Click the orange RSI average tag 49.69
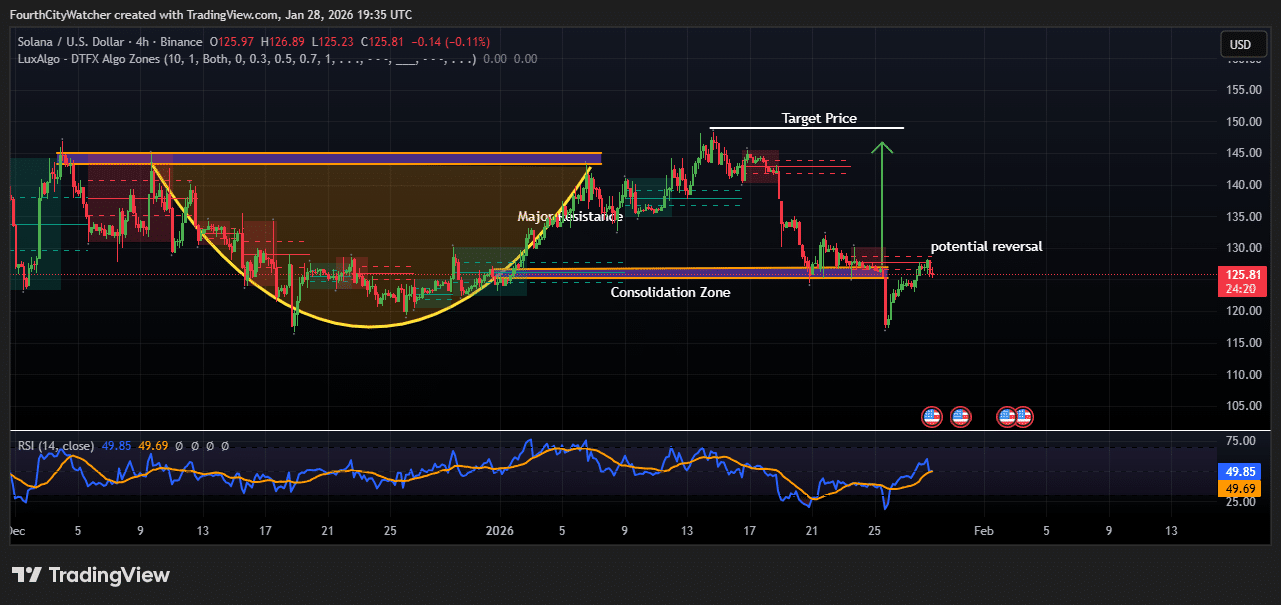Image resolution: width=1281 pixels, height=605 pixels. [1241, 489]
